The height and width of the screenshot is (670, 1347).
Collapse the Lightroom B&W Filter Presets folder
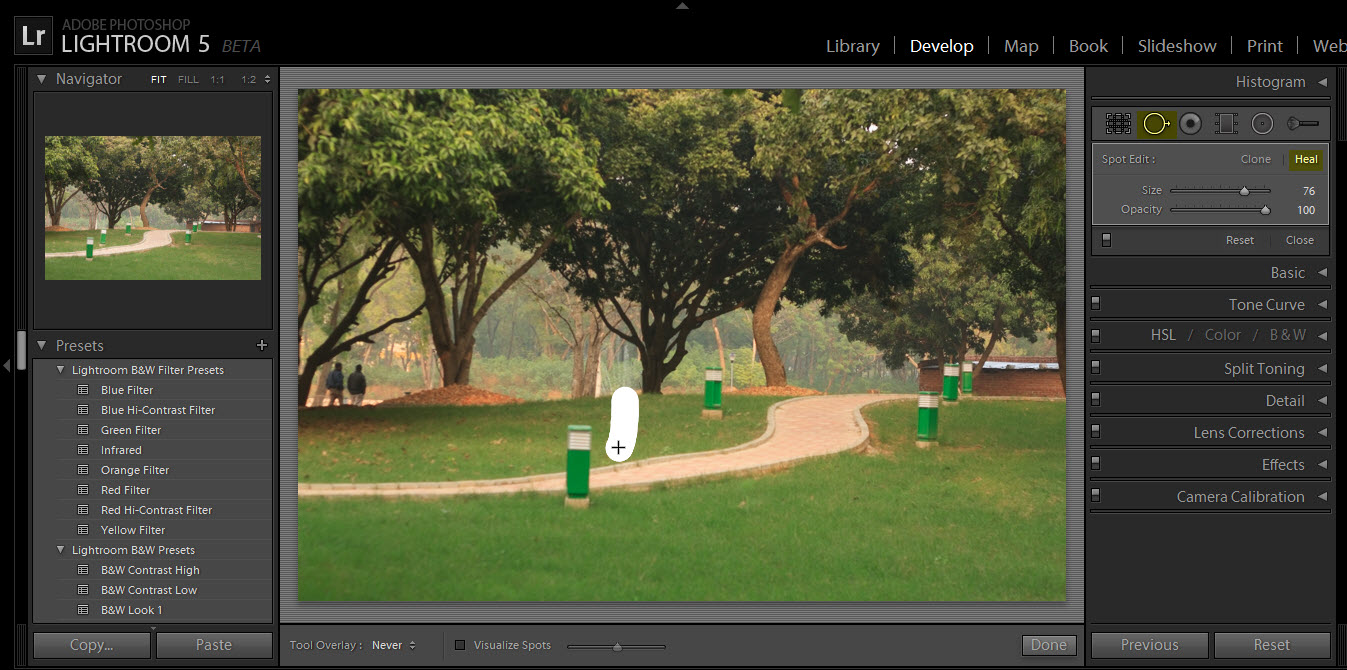point(60,370)
